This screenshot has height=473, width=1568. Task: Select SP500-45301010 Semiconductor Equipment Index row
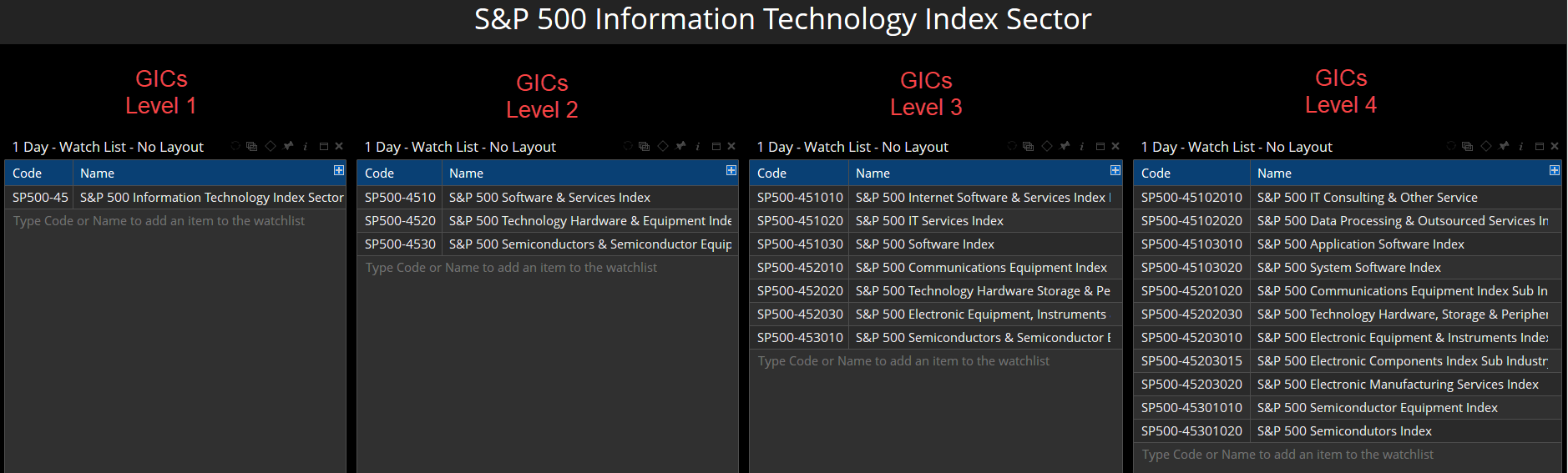click(x=1348, y=408)
